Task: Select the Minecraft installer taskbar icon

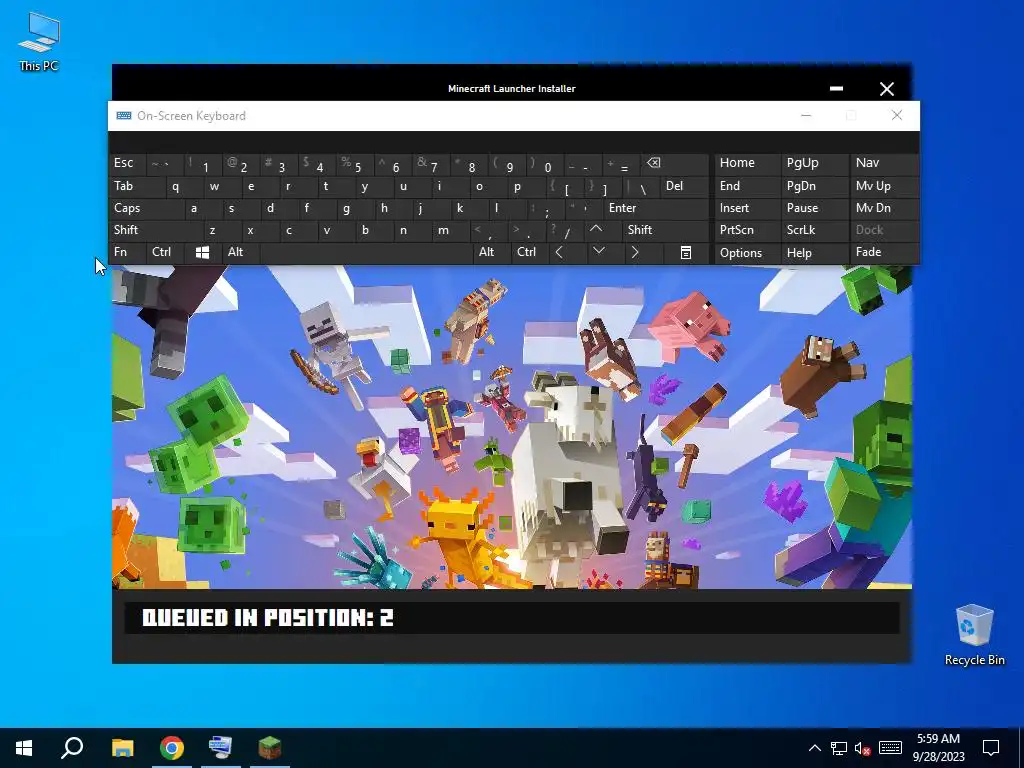Action: click(270, 748)
